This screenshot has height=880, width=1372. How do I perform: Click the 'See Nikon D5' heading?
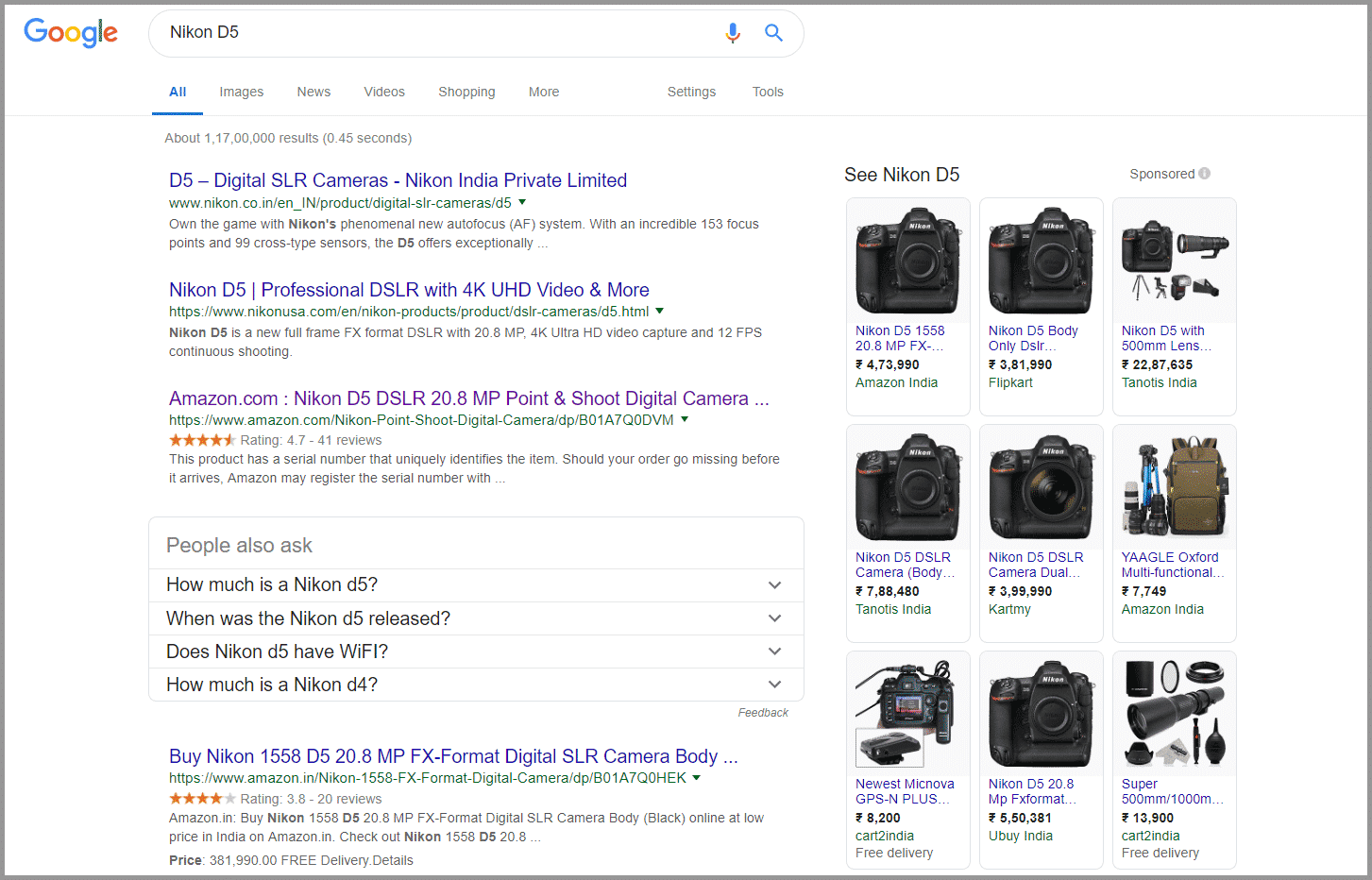pos(902,175)
